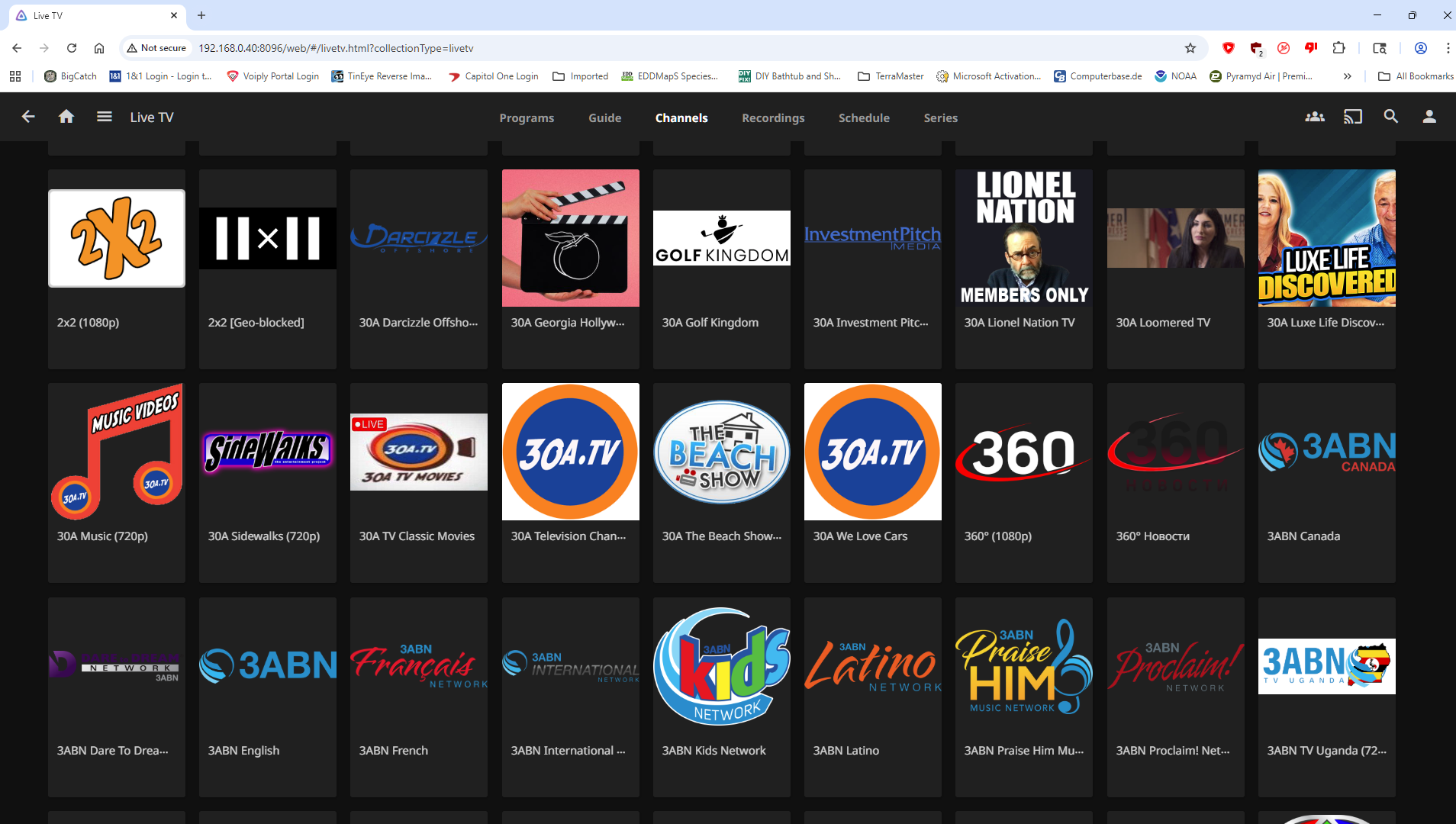Image resolution: width=1456 pixels, height=824 pixels.
Task: Open 30A Television Channel card
Action: (x=571, y=482)
